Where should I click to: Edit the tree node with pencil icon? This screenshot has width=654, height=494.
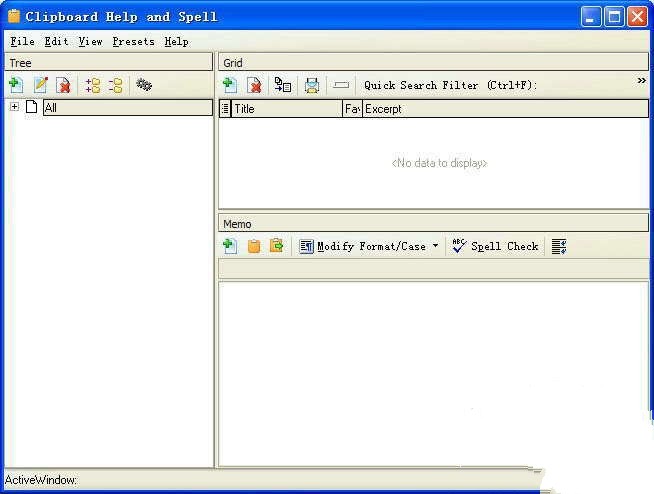[x=40, y=85]
